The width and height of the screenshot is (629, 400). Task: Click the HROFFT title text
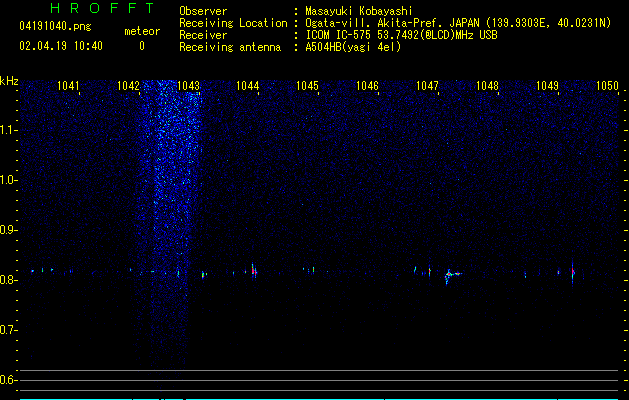102,8
